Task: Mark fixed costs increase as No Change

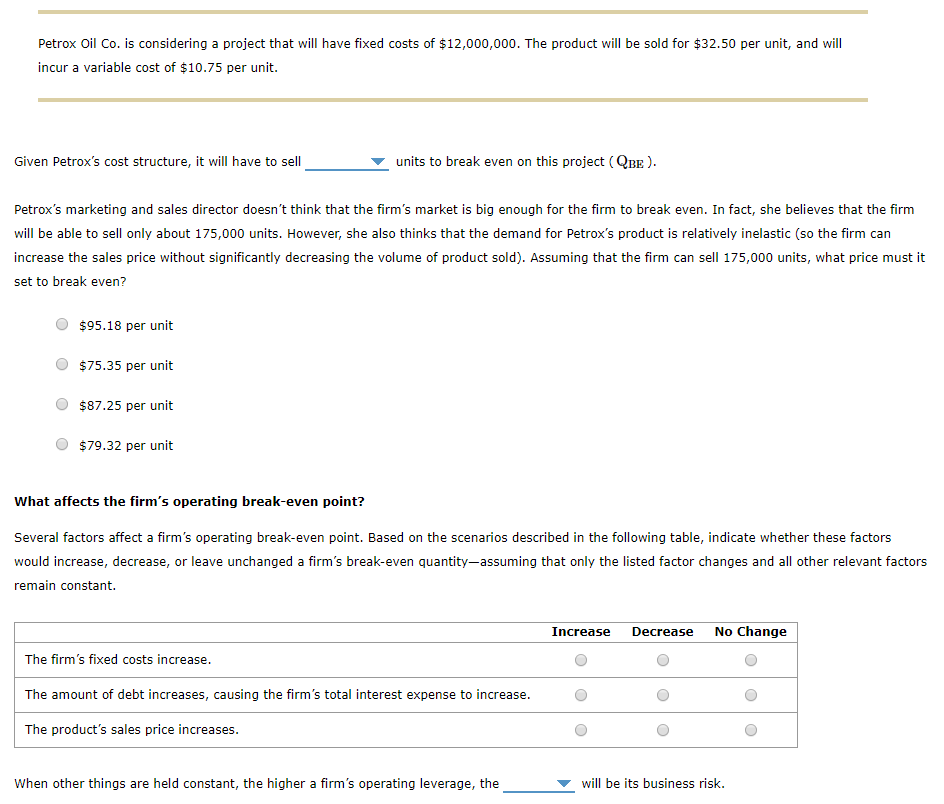Action: tap(751, 660)
